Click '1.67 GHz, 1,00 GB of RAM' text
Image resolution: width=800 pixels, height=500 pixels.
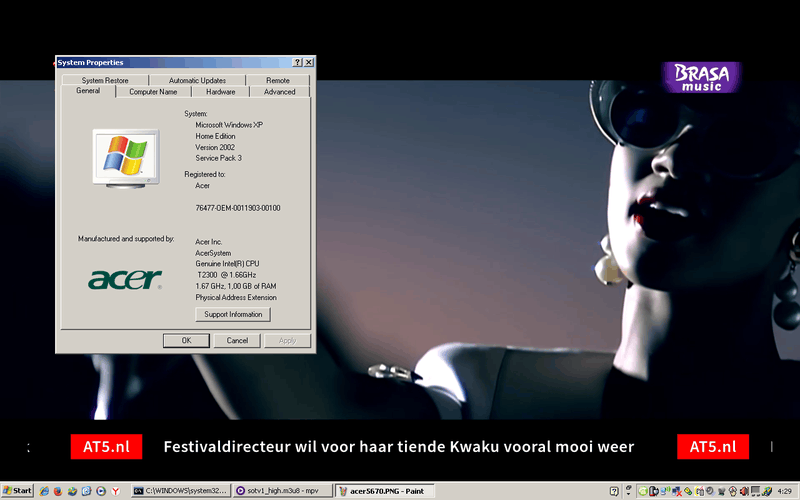tap(236, 286)
